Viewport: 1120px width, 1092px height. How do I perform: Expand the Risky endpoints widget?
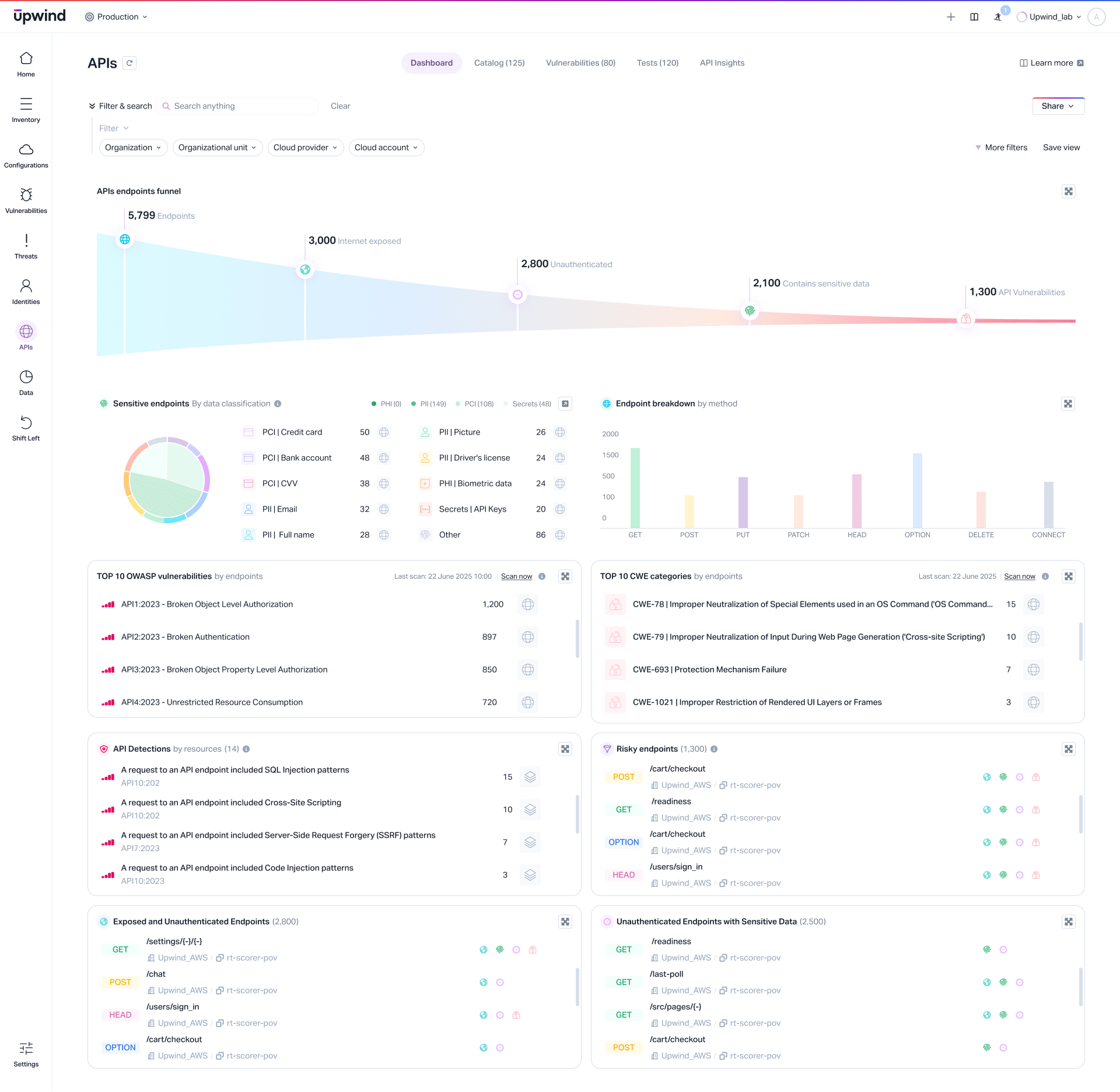[x=1069, y=749]
